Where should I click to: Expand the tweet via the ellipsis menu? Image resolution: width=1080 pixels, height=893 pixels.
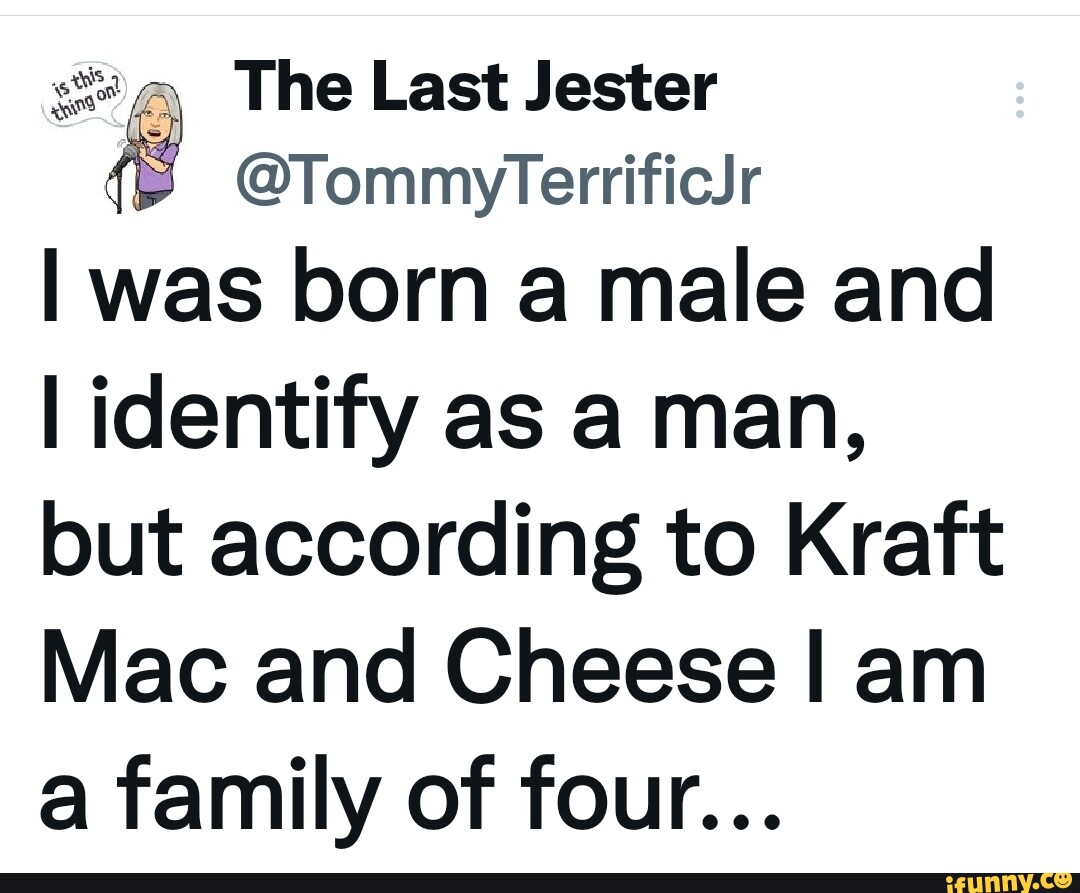(x=1019, y=100)
